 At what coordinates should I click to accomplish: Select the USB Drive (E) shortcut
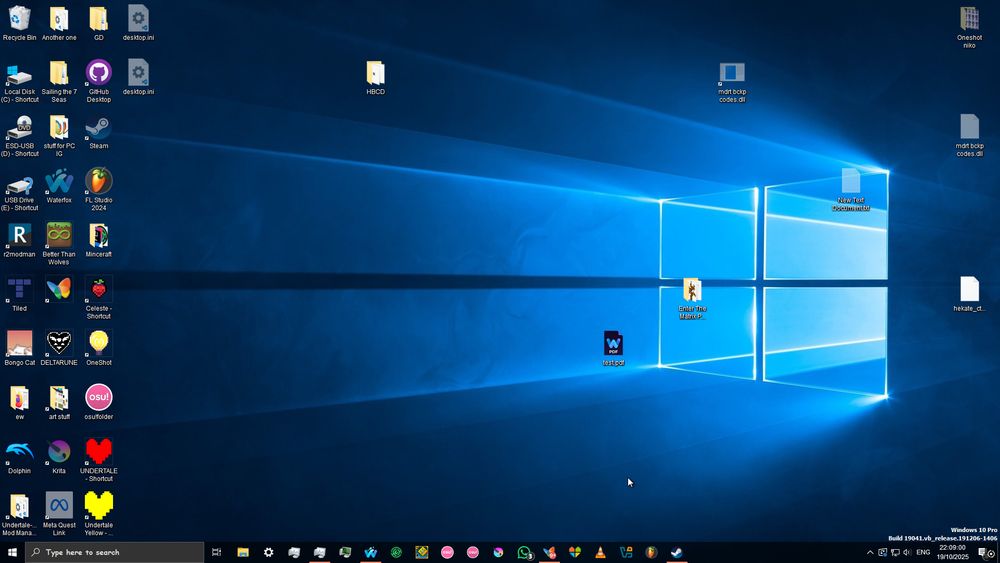pyautogui.click(x=19, y=189)
